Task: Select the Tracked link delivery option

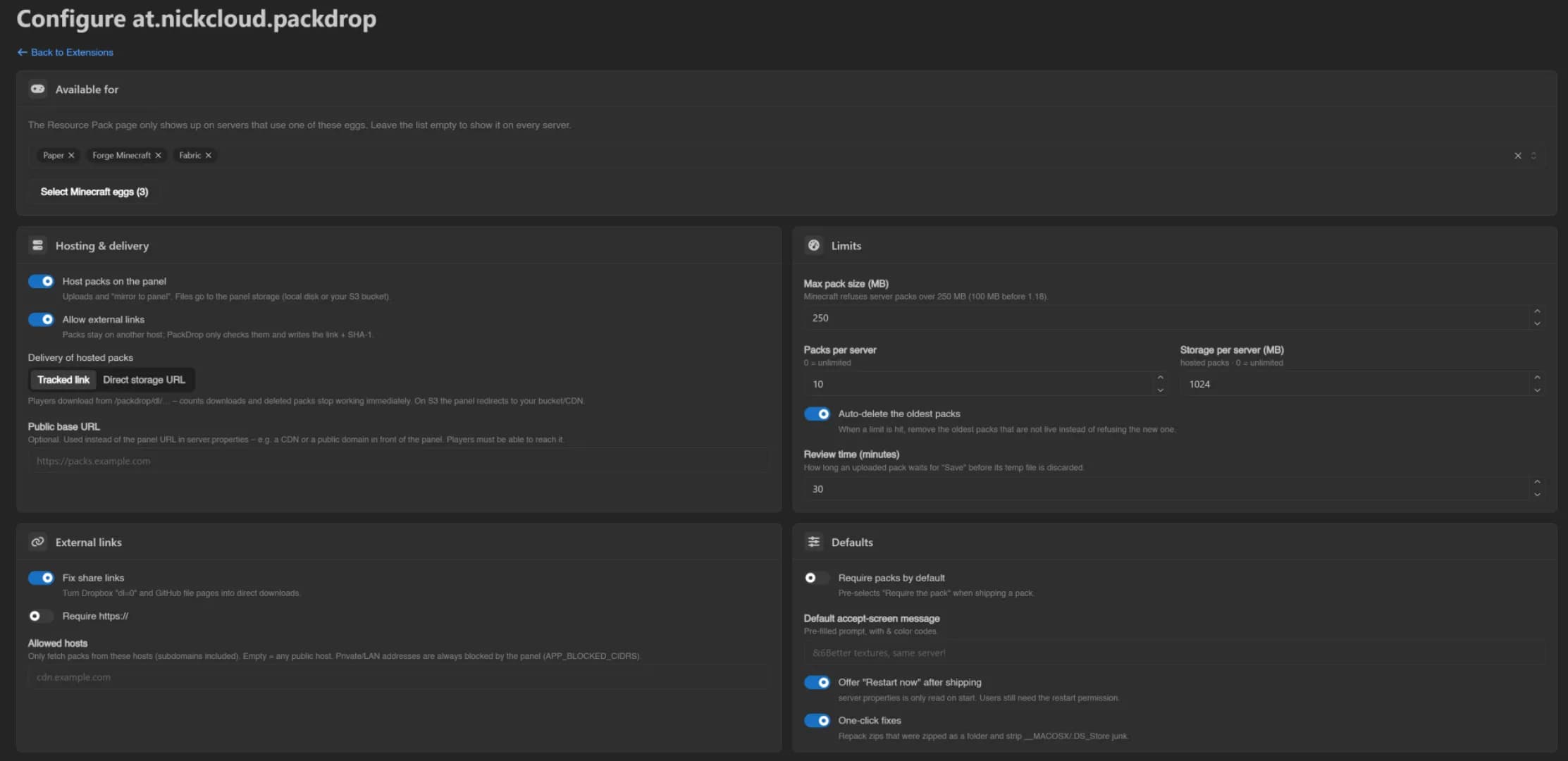Action: [63, 380]
